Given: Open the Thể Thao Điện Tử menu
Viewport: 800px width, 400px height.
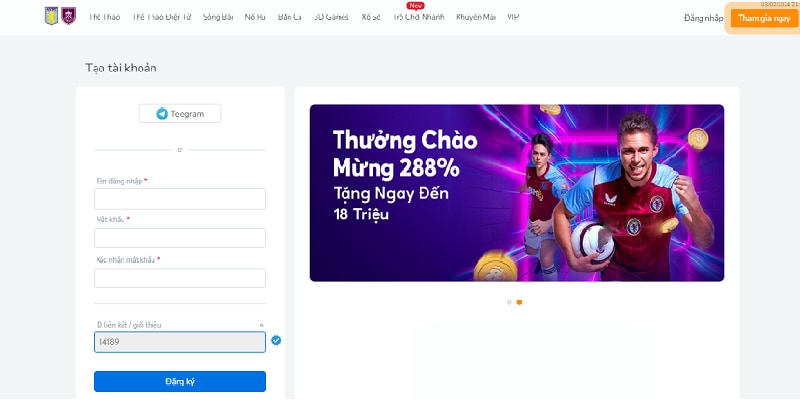Looking at the screenshot, I should (x=162, y=17).
